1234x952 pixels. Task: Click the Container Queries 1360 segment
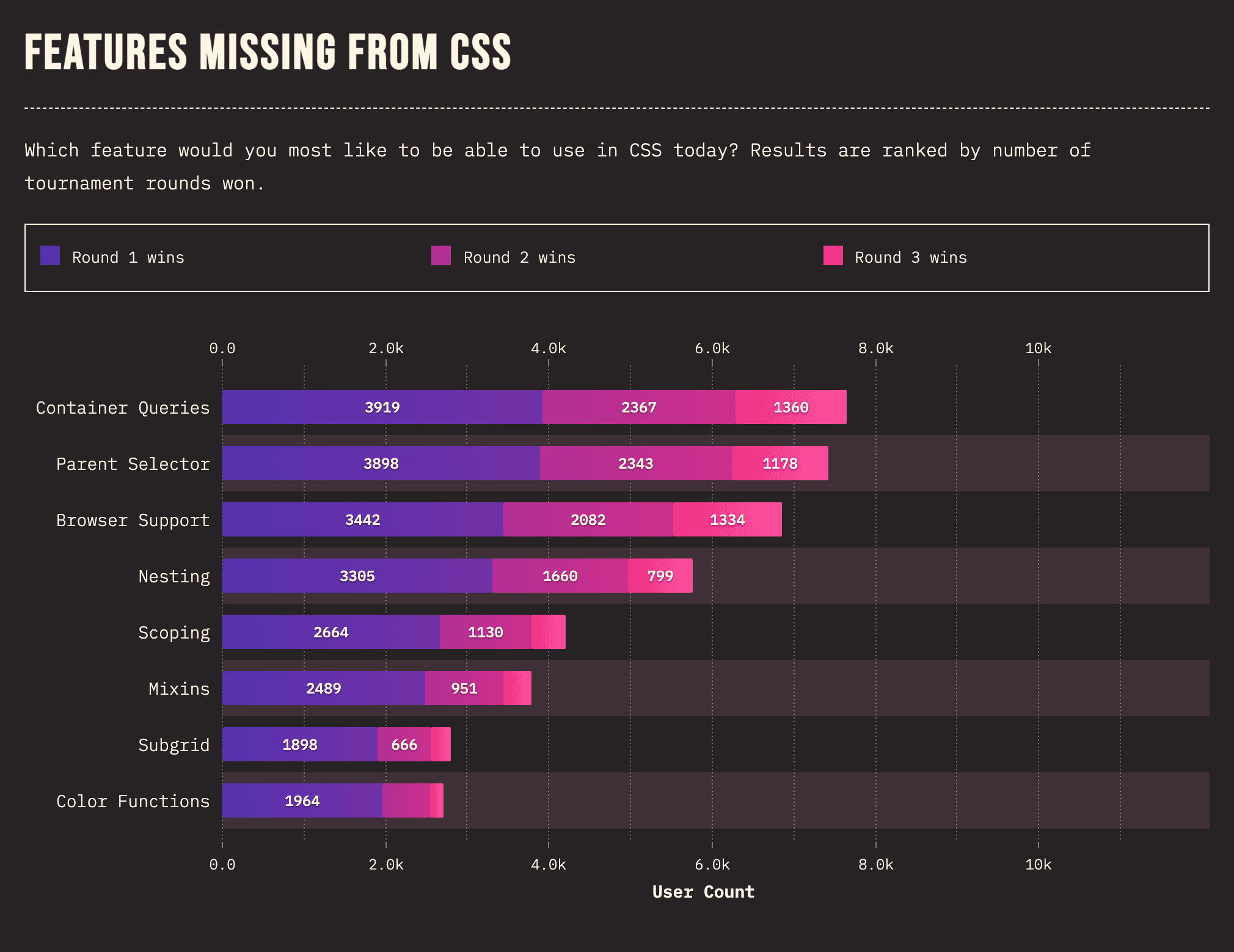[x=791, y=407]
